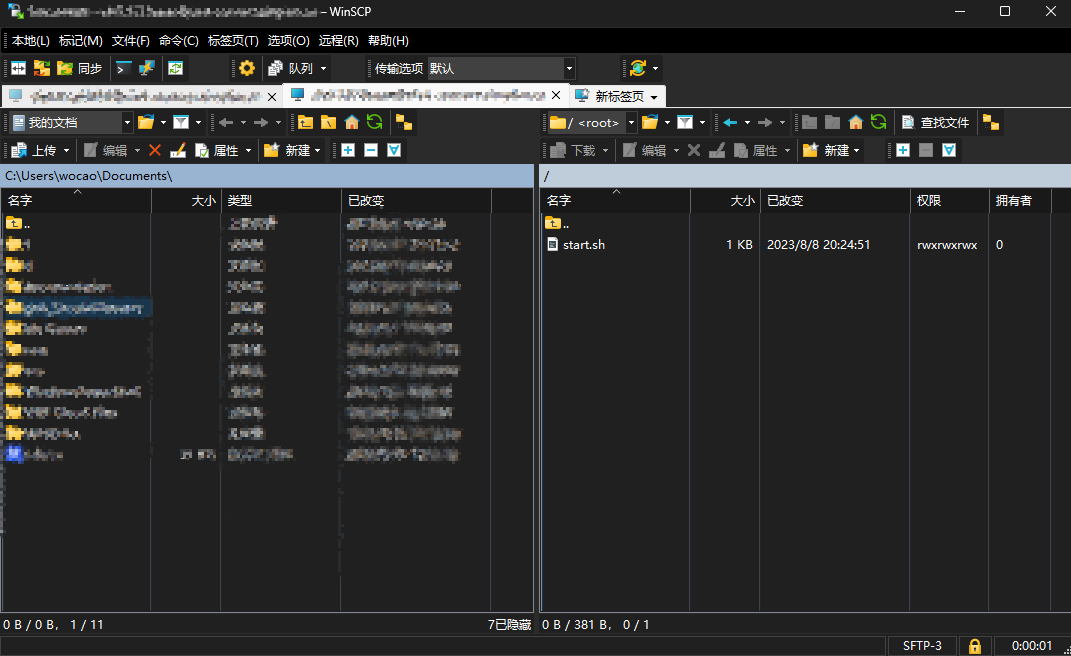Open the 命令(C) menu
This screenshot has width=1071, height=656.
pyautogui.click(x=178, y=41)
